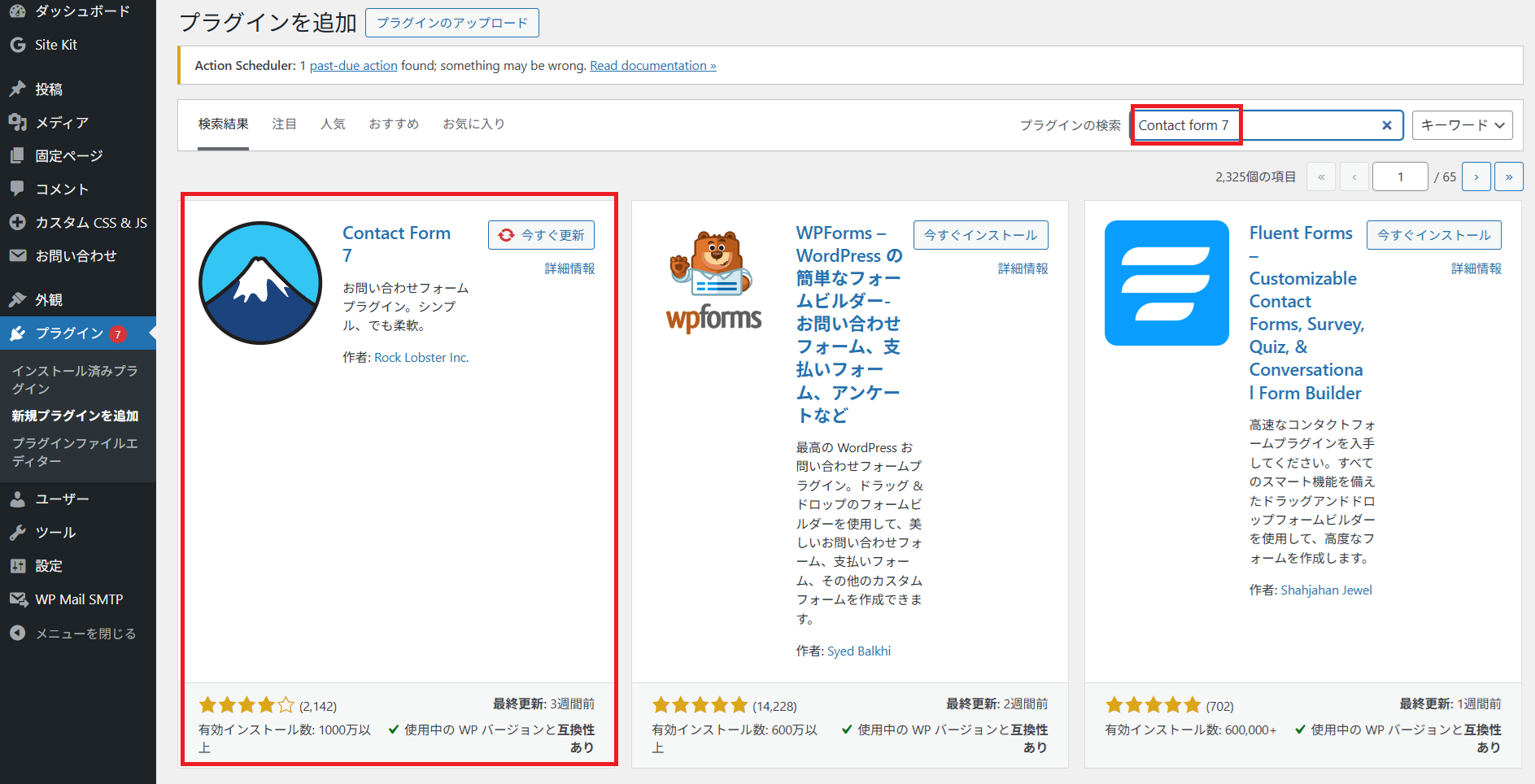Open the Appearance paintbrush icon
This screenshot has width=1535, height=784.
(x=18, y=299)
